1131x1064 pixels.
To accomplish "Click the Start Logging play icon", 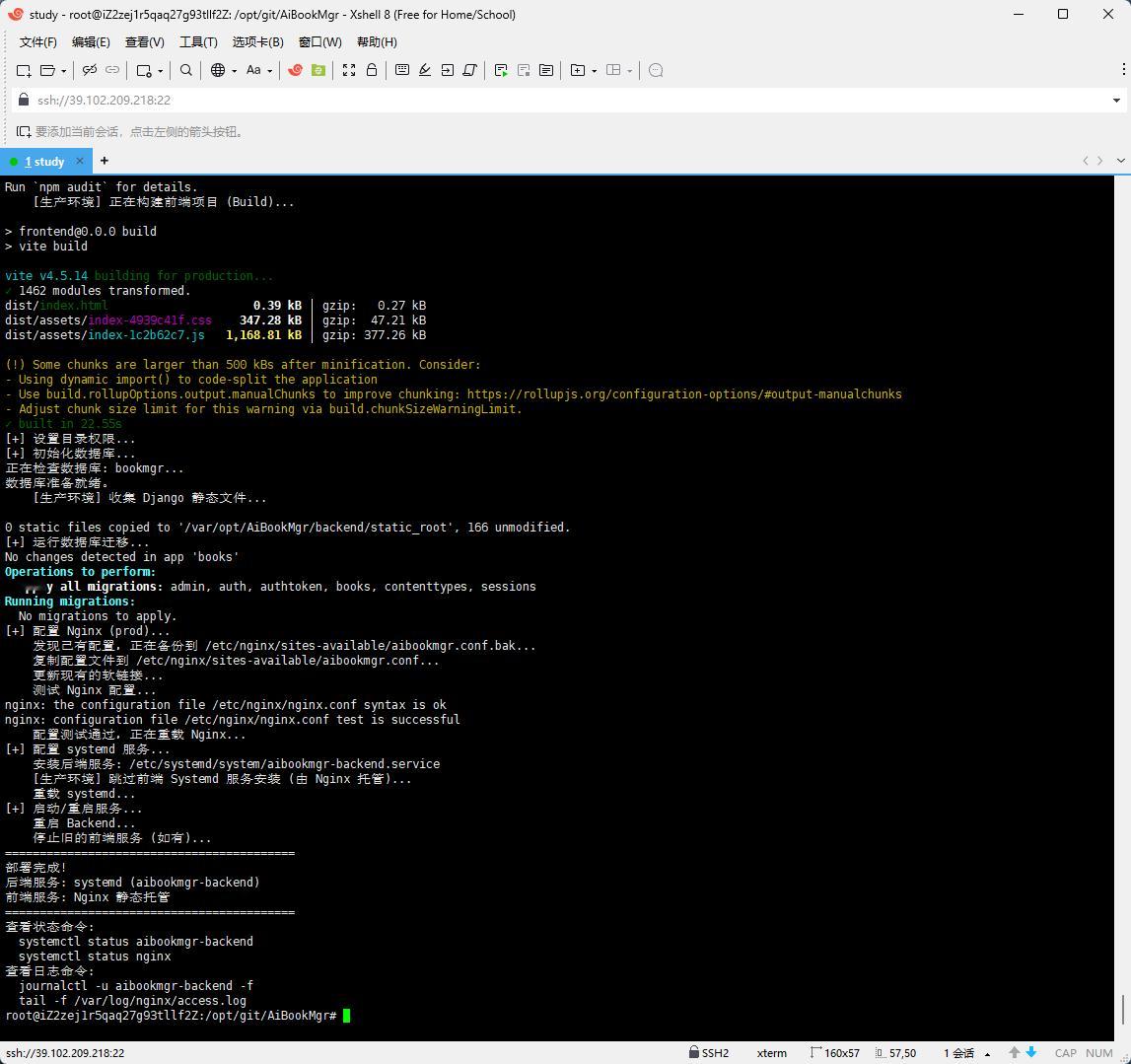I will (x=501, y=70).
